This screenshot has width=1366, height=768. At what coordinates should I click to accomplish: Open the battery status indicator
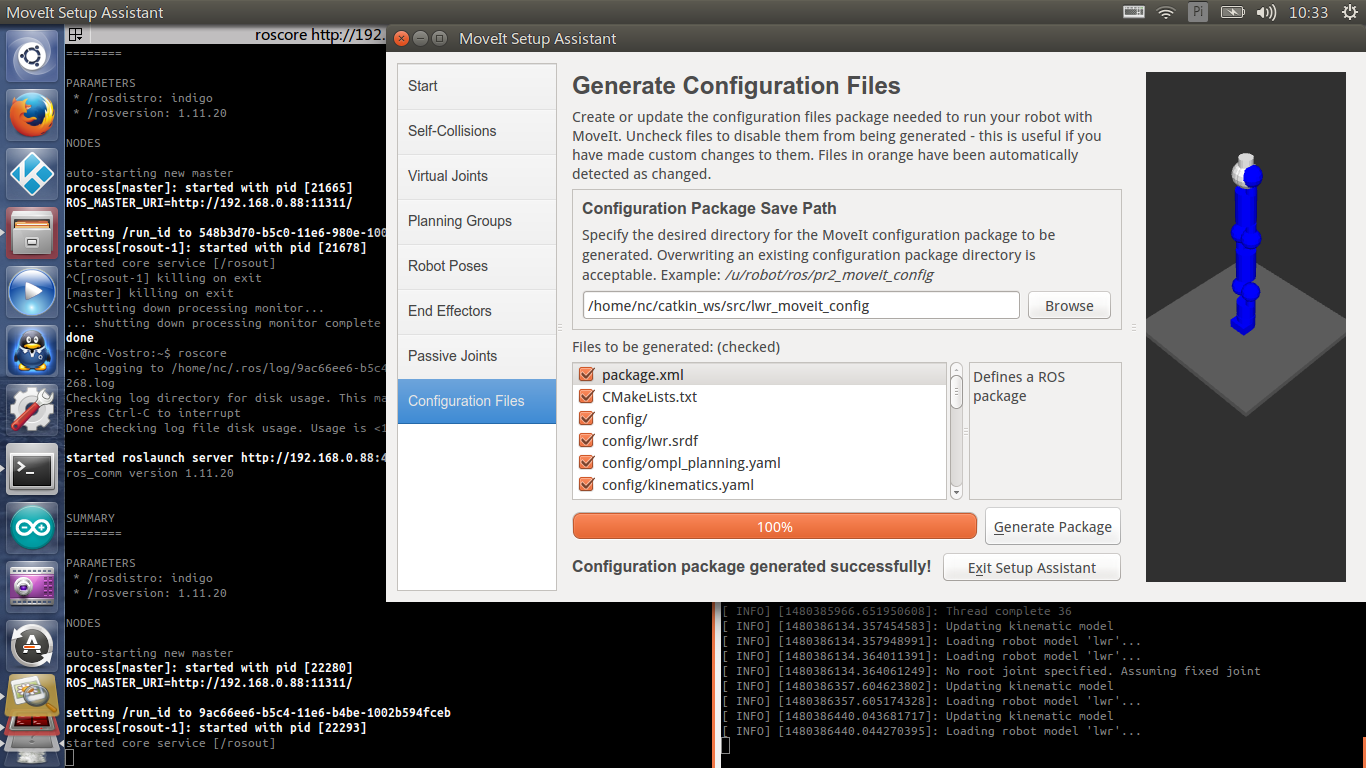1233,12
